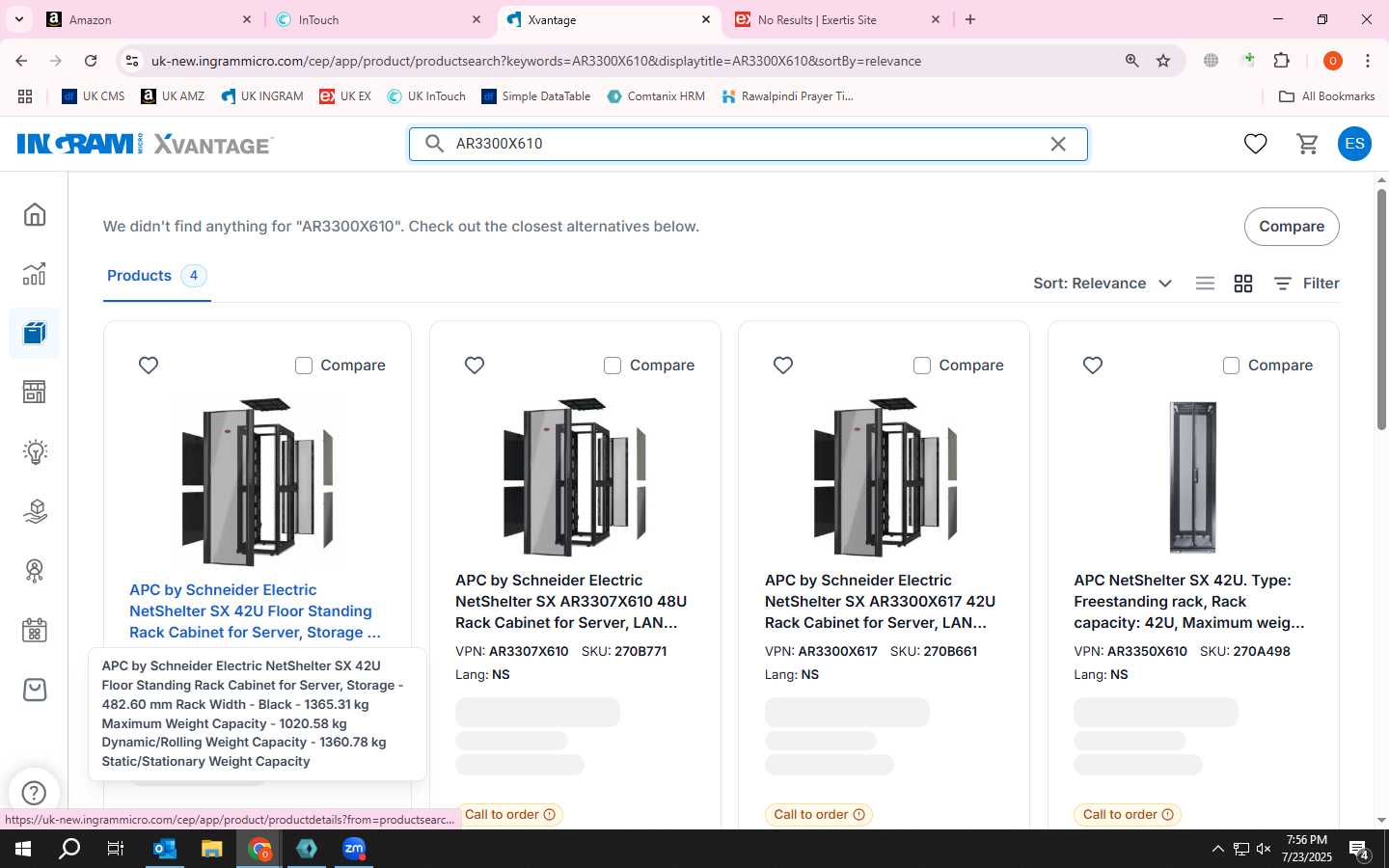Image resolution: width=1389 pixels, height=868 pixels.
Task: Open the hand-holding-box services sidebar icon
Action: (35, 511)
